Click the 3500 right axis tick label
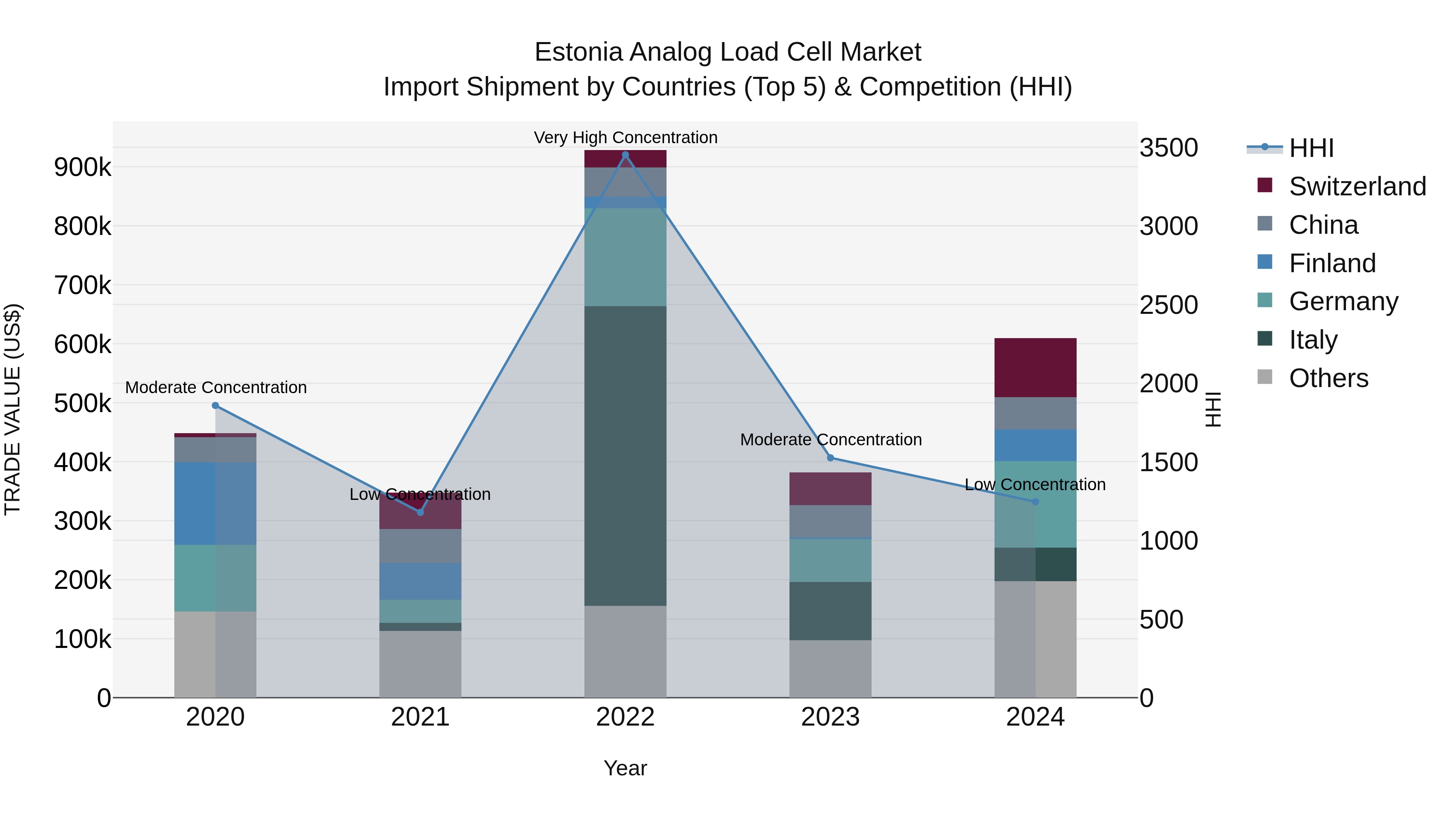Viewport: 1456px width, 819px height. (x=1169, y=148)
